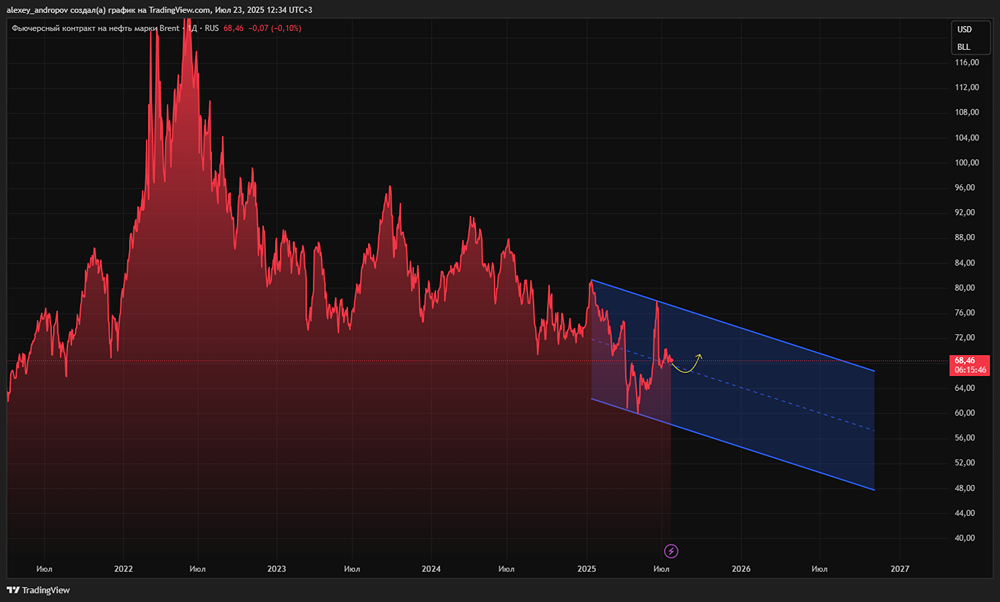Click the 92,00 price axis label

pos(965,212)
